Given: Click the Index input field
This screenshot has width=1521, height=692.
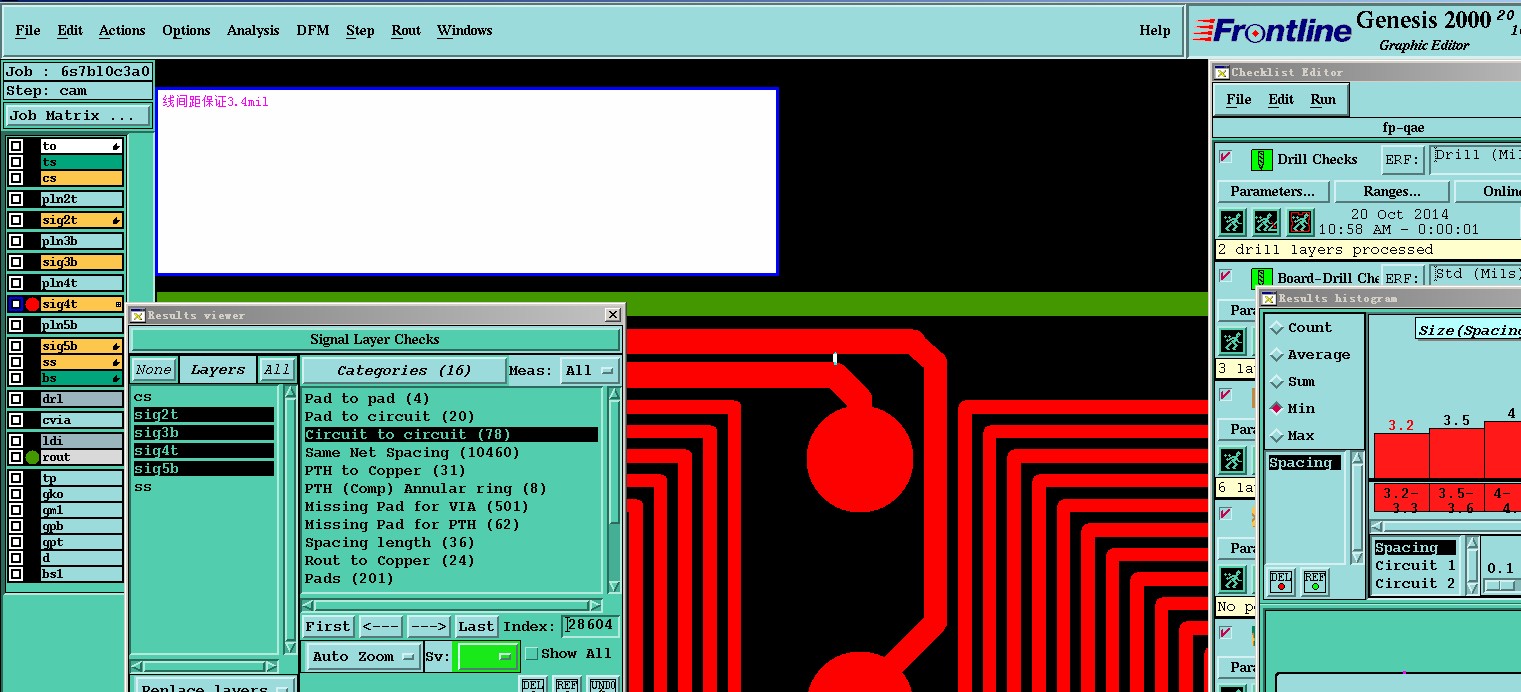Looking at the screenshot, I should 590,625.
